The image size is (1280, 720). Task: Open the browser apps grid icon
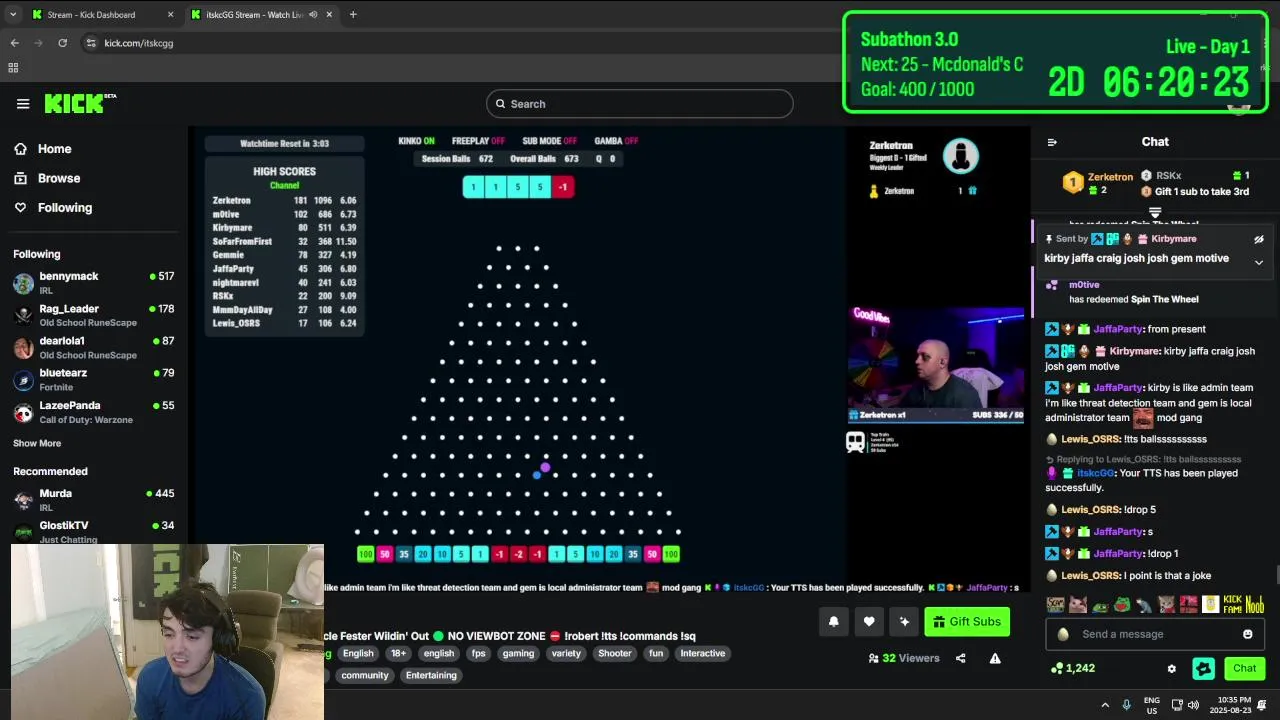point(13,68)
